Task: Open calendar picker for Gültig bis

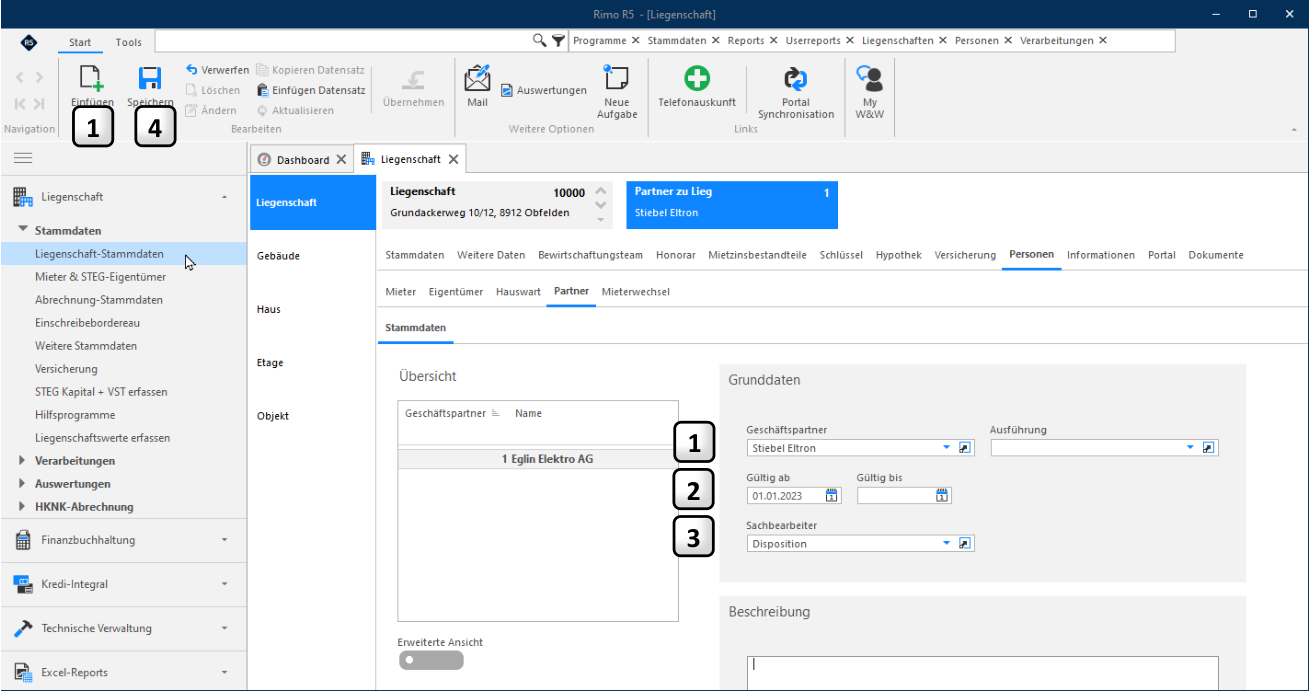Action: tap(941, 495)
